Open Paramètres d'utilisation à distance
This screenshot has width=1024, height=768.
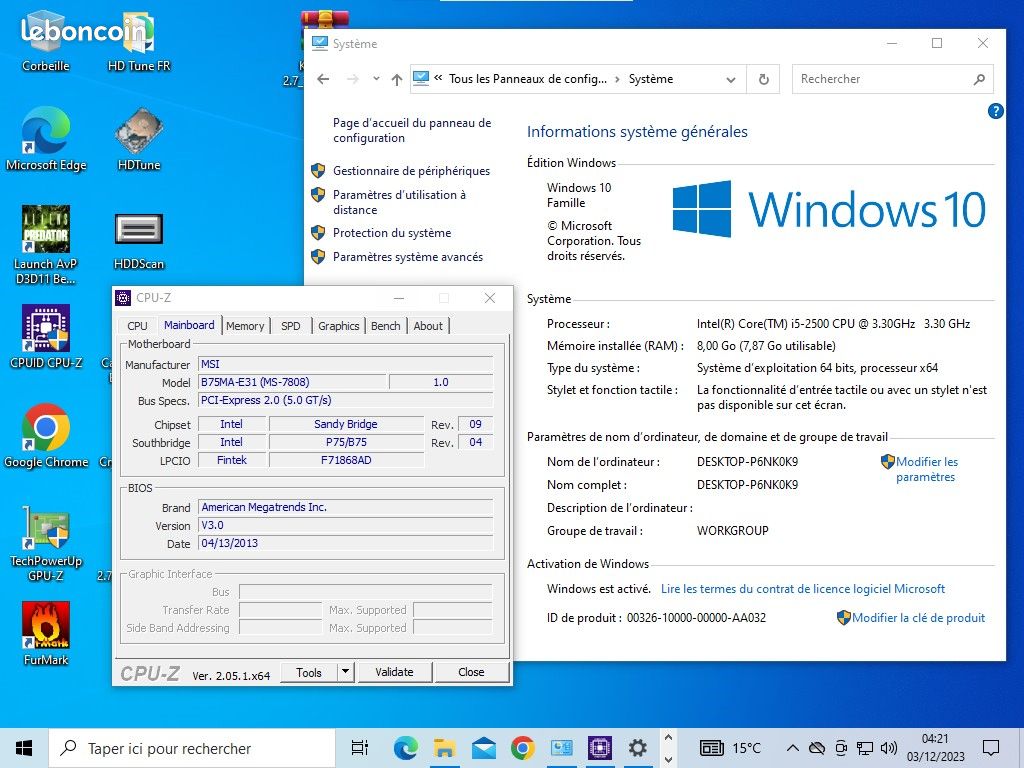click(x=399, y=202)
